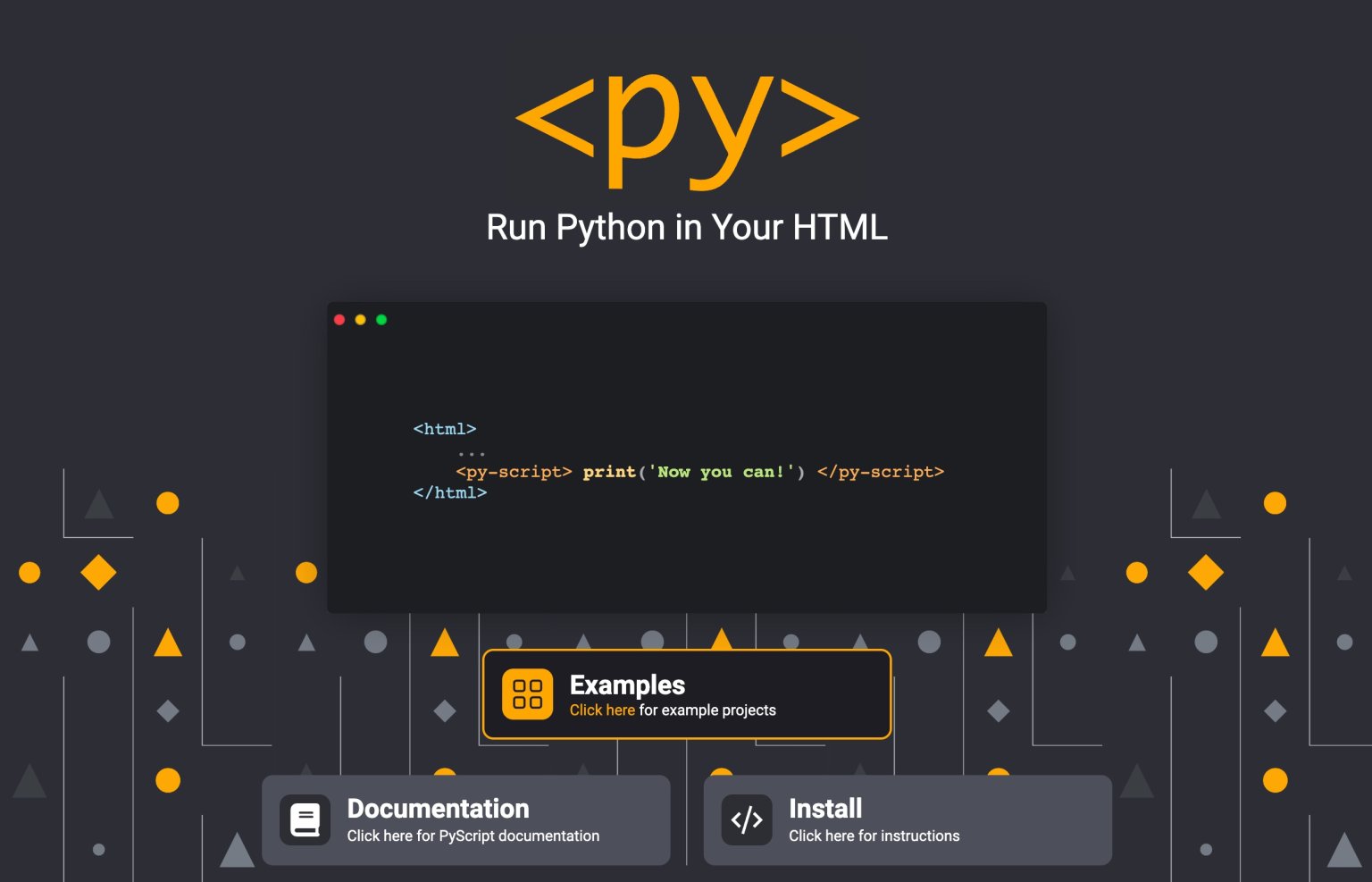Click the html opening tag in the code

click(445, 429)
